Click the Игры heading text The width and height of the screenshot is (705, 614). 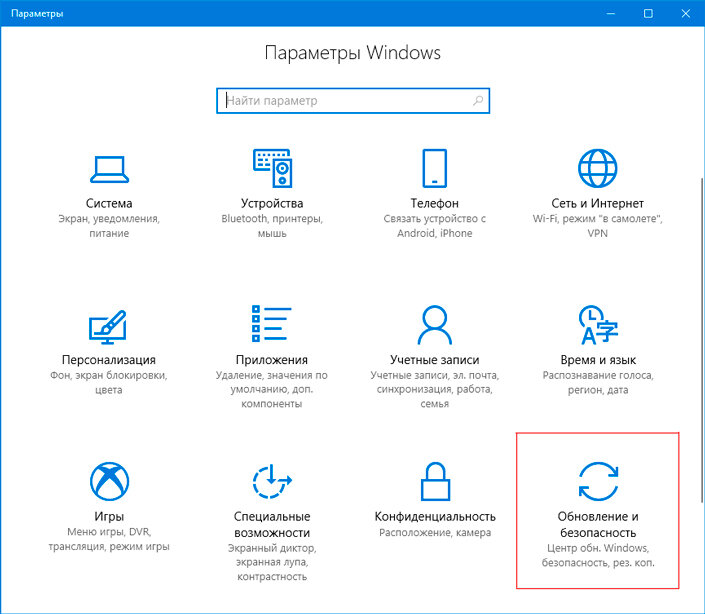click(x=109, y=516)
